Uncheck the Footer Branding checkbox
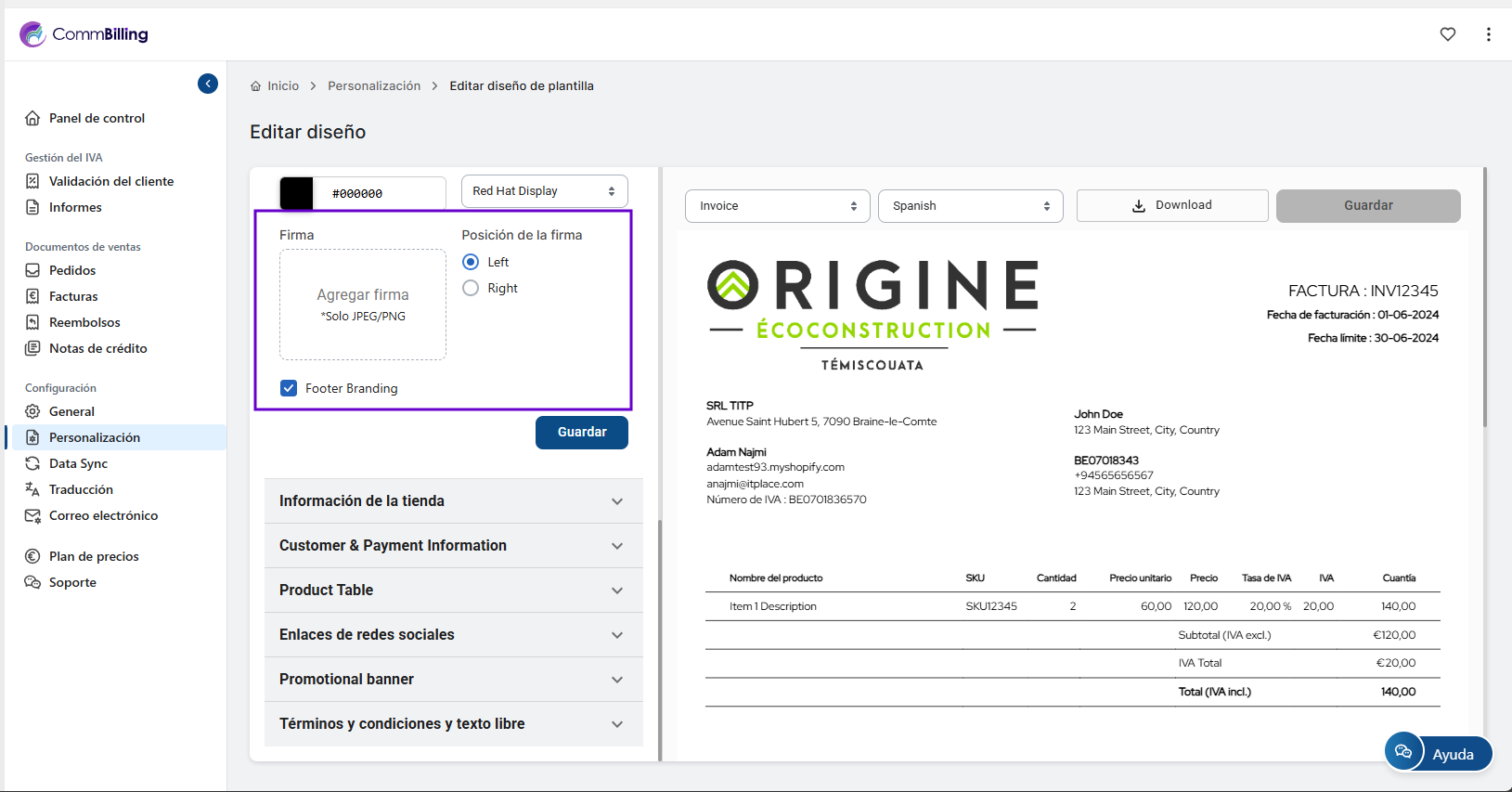Screen dimensions: 1512x792 (289, 388)
